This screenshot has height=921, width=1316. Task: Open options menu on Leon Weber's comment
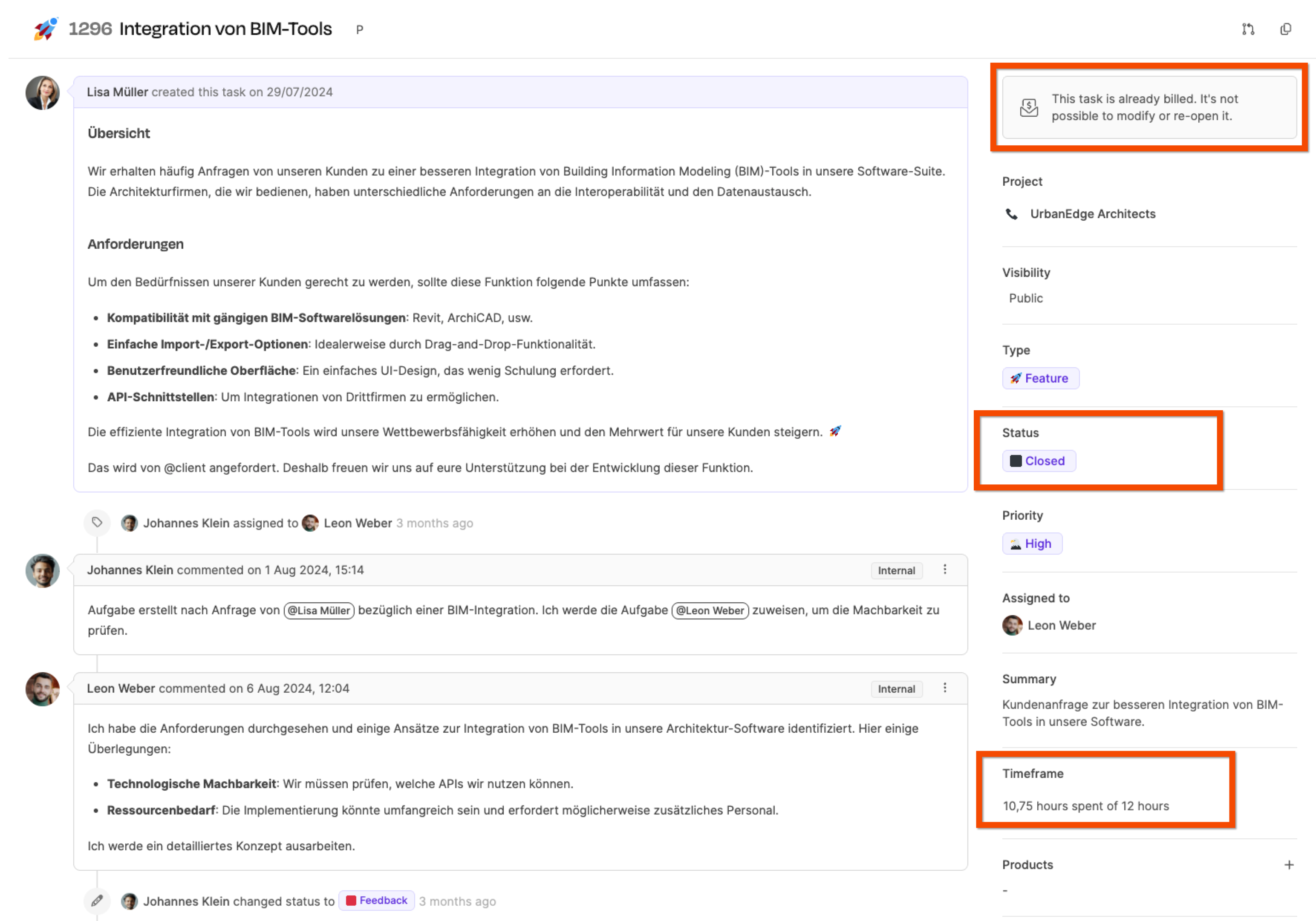click(x=944, y=688)
